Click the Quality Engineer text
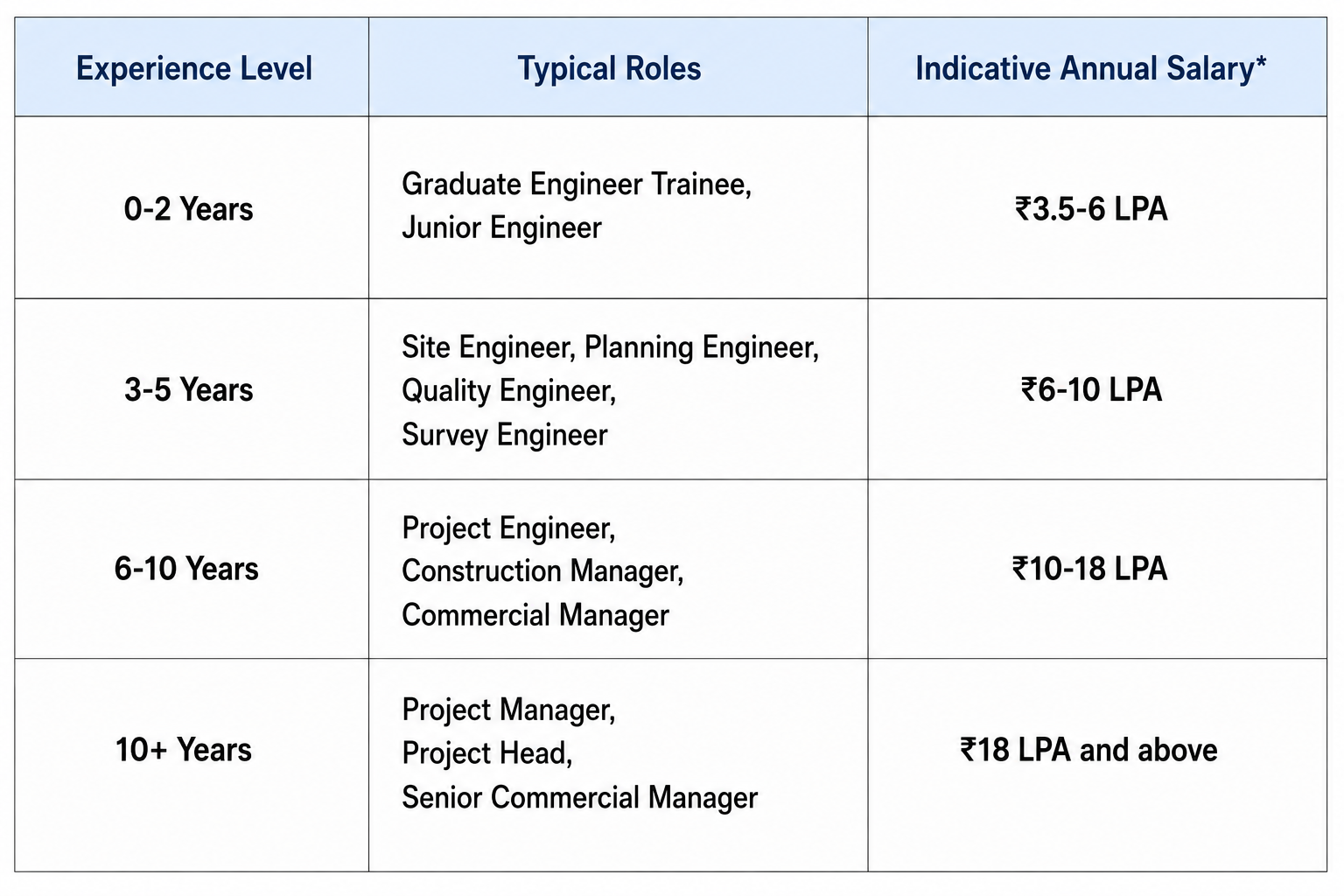 pos(509,391)
